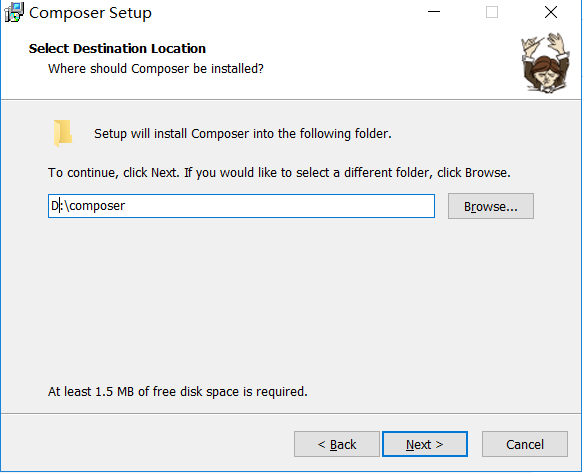Click the To continue, click Next instruction text
583x473 pixels.
click(x=279, y=173)
